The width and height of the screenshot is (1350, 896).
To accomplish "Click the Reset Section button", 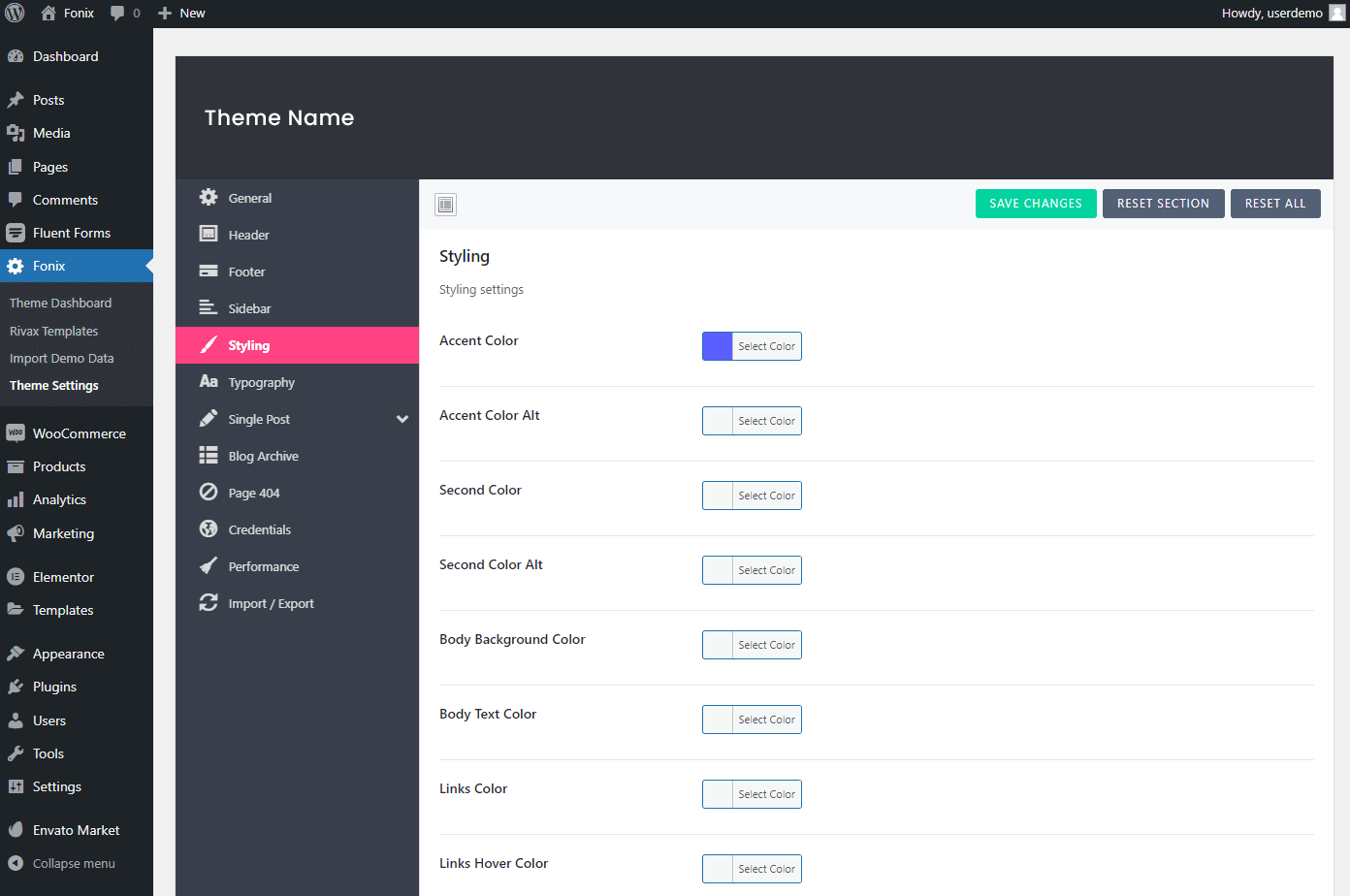I will click(1163, 204).
